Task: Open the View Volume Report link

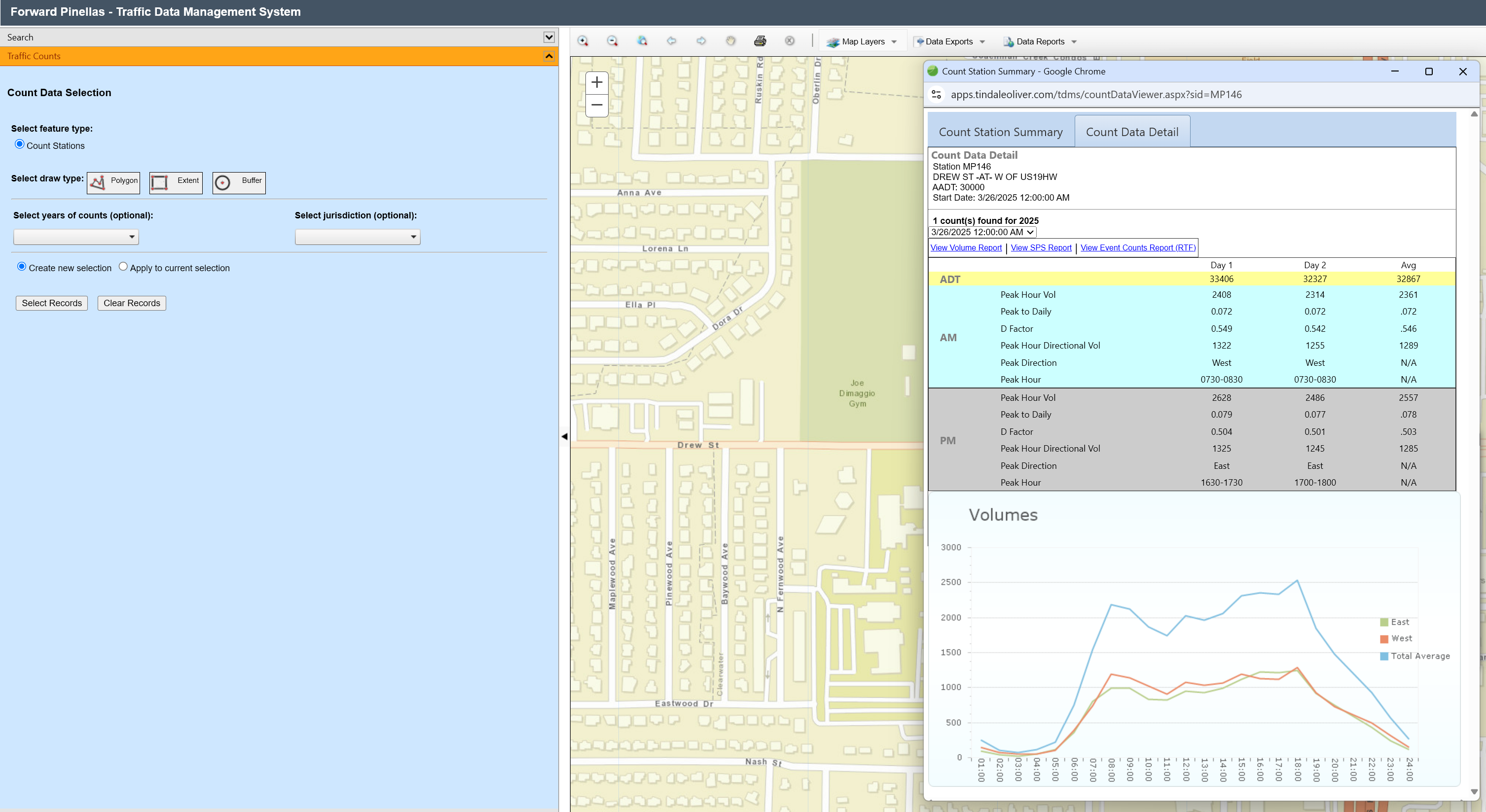Action: 966,248
